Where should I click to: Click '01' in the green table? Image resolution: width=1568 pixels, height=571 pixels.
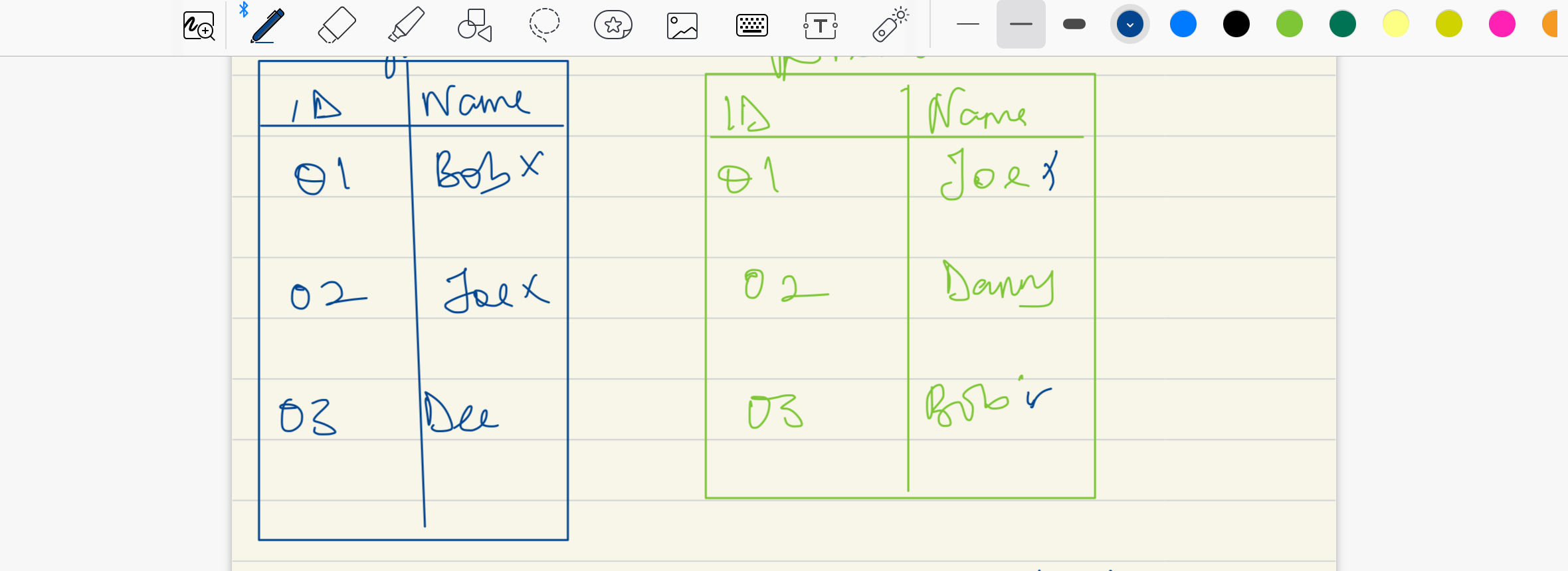point(748,175)
